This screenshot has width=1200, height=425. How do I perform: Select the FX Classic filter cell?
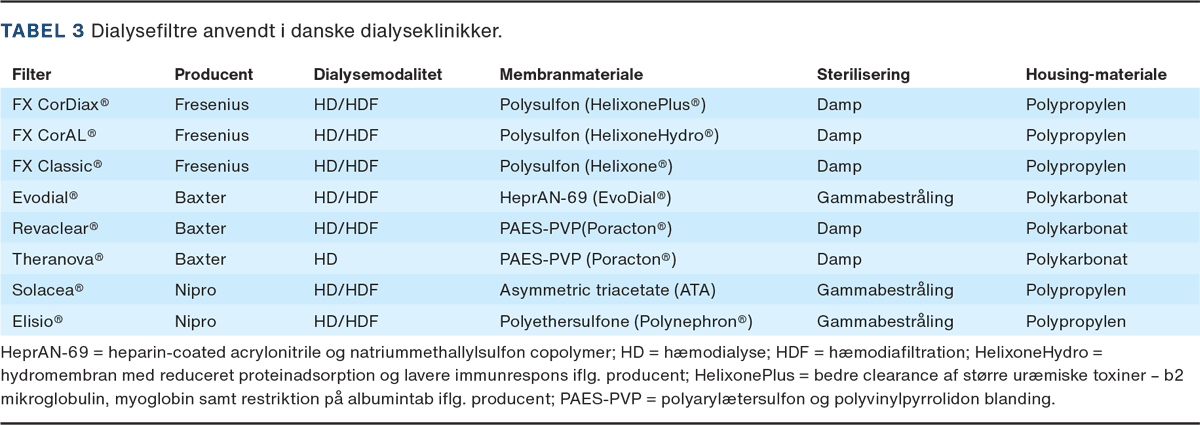coord(57,166)
